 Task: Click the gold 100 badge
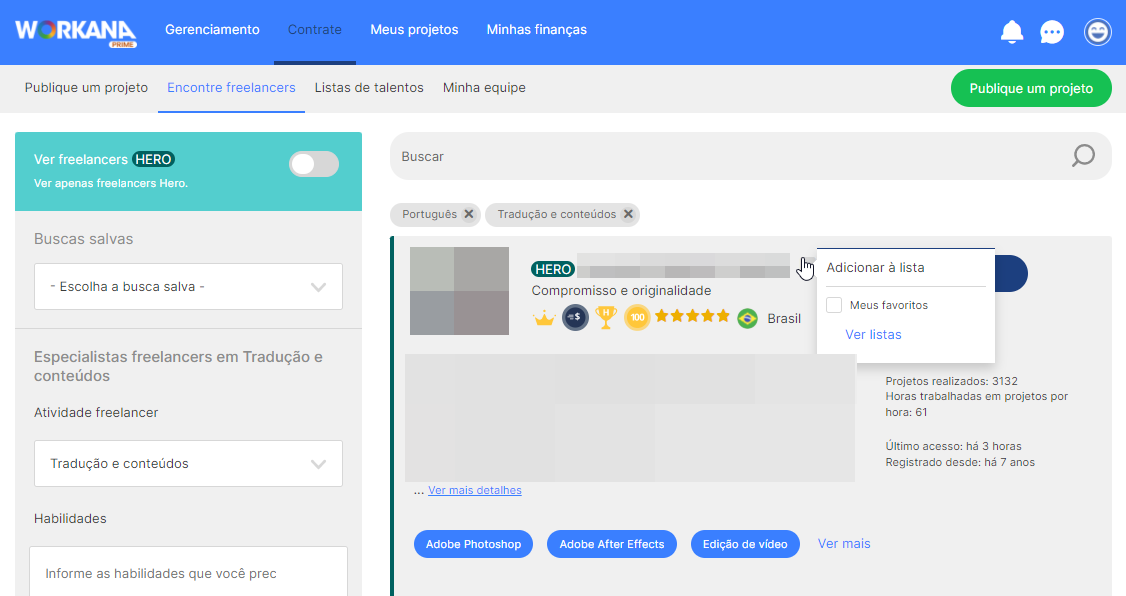pos(637,317)
